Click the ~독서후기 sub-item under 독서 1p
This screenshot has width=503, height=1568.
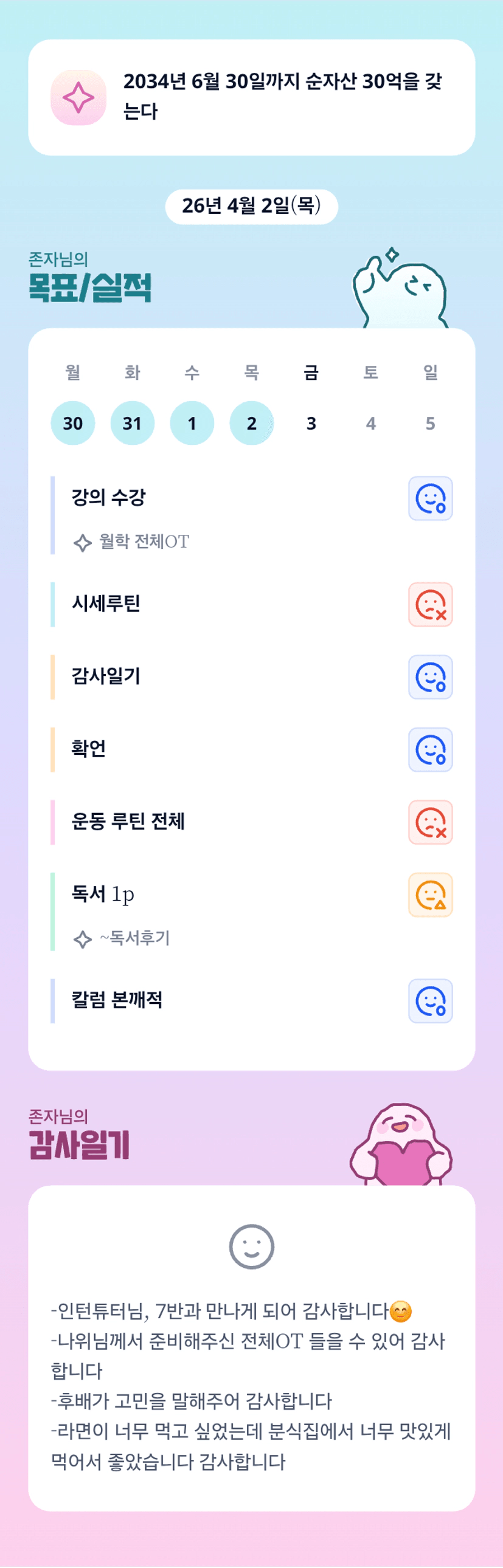pos(134,938)
